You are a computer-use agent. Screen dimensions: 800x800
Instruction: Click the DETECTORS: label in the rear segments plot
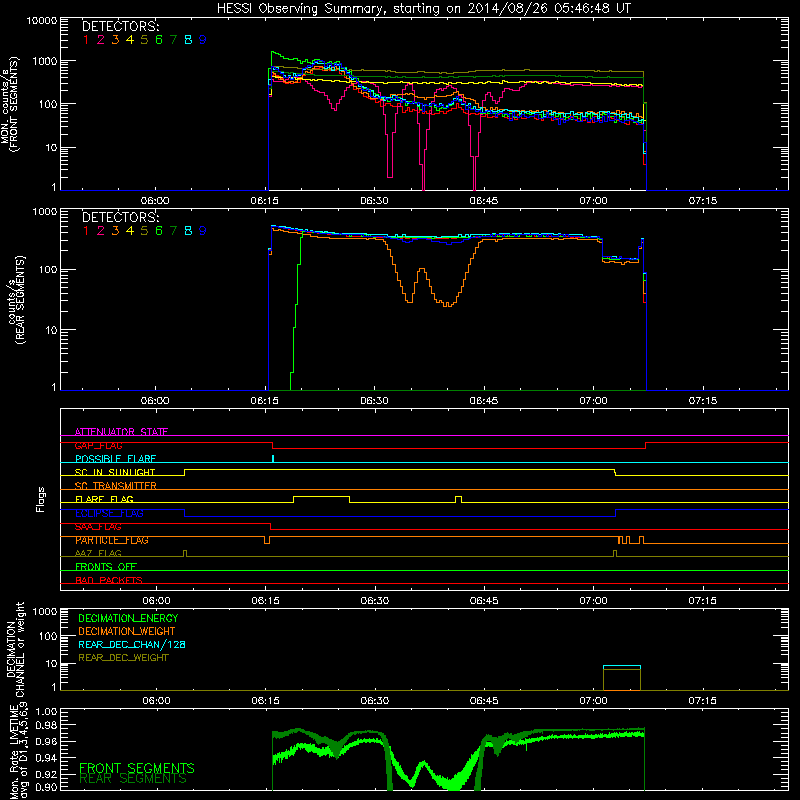pyautogui.click(x=120, y=217)
